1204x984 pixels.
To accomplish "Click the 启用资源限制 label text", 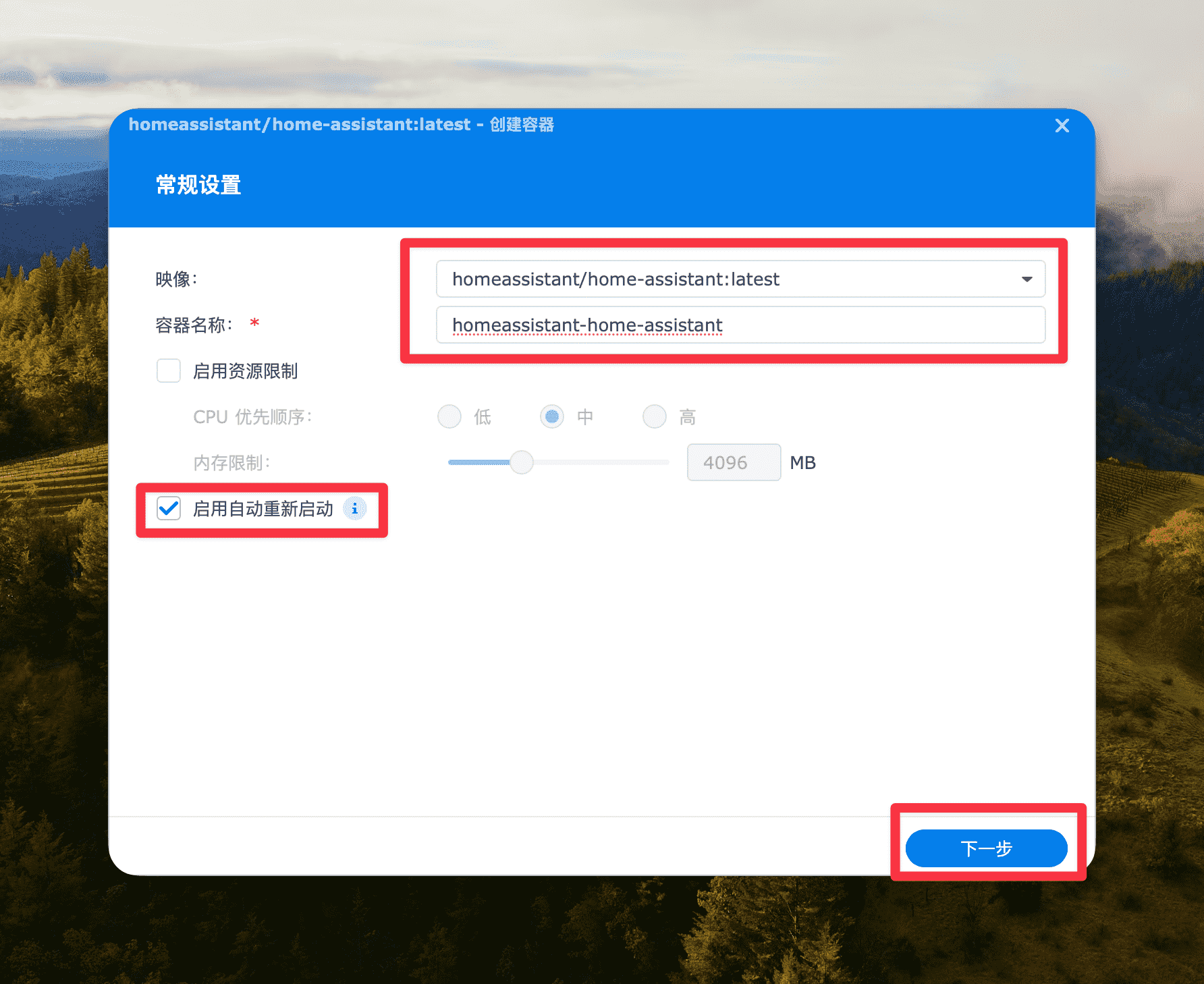I will (245, 371).
